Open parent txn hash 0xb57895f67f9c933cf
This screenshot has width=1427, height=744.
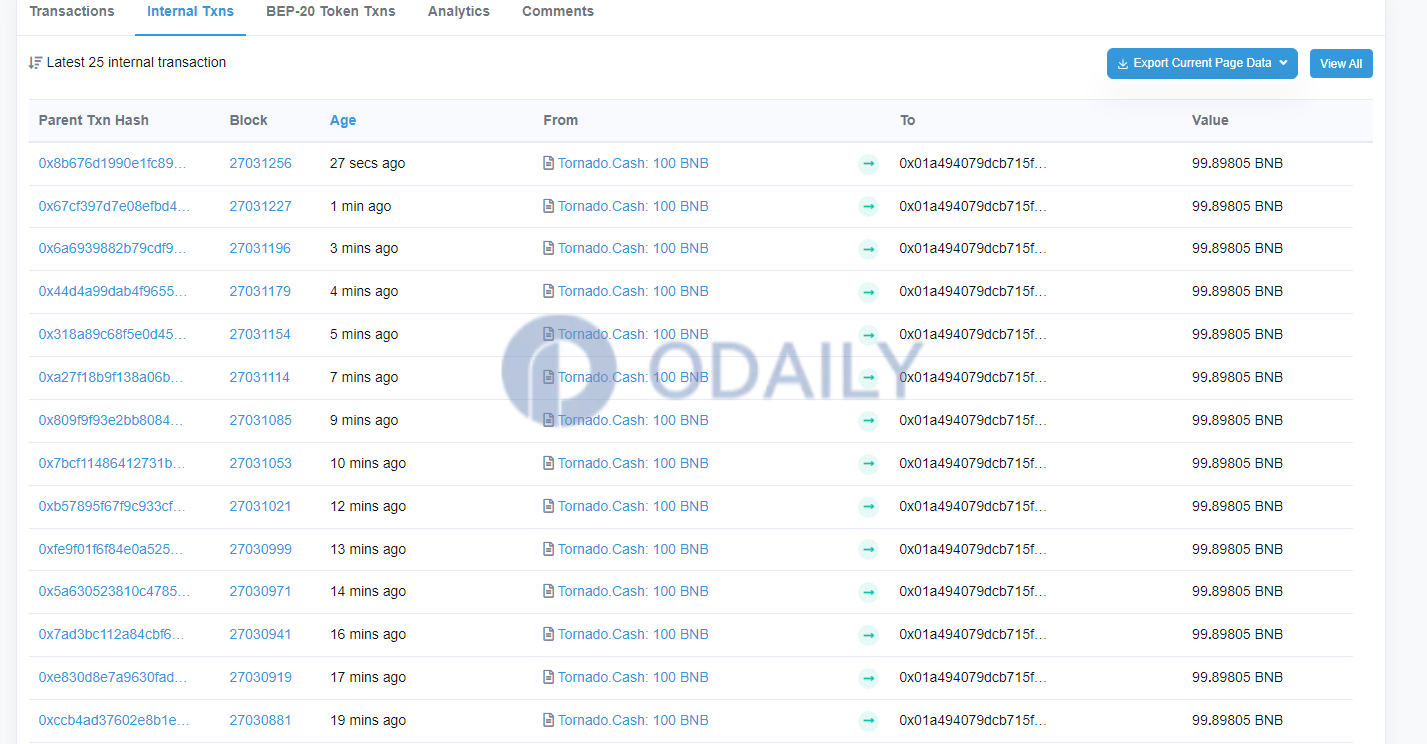(112, 506)
